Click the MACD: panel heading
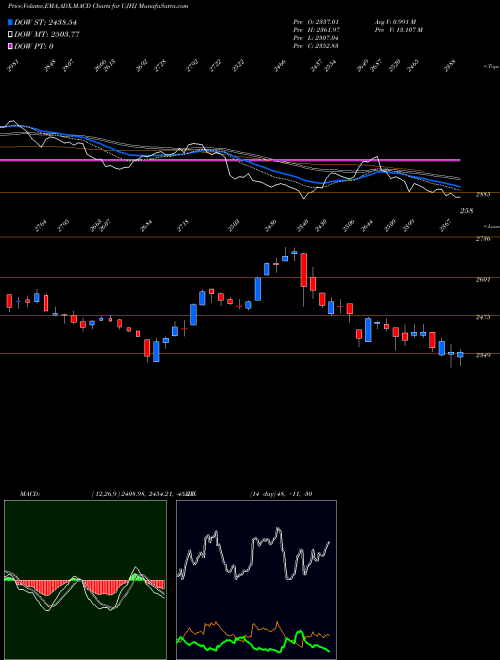The width and height of the screenshot is (500, 660). 30,494
